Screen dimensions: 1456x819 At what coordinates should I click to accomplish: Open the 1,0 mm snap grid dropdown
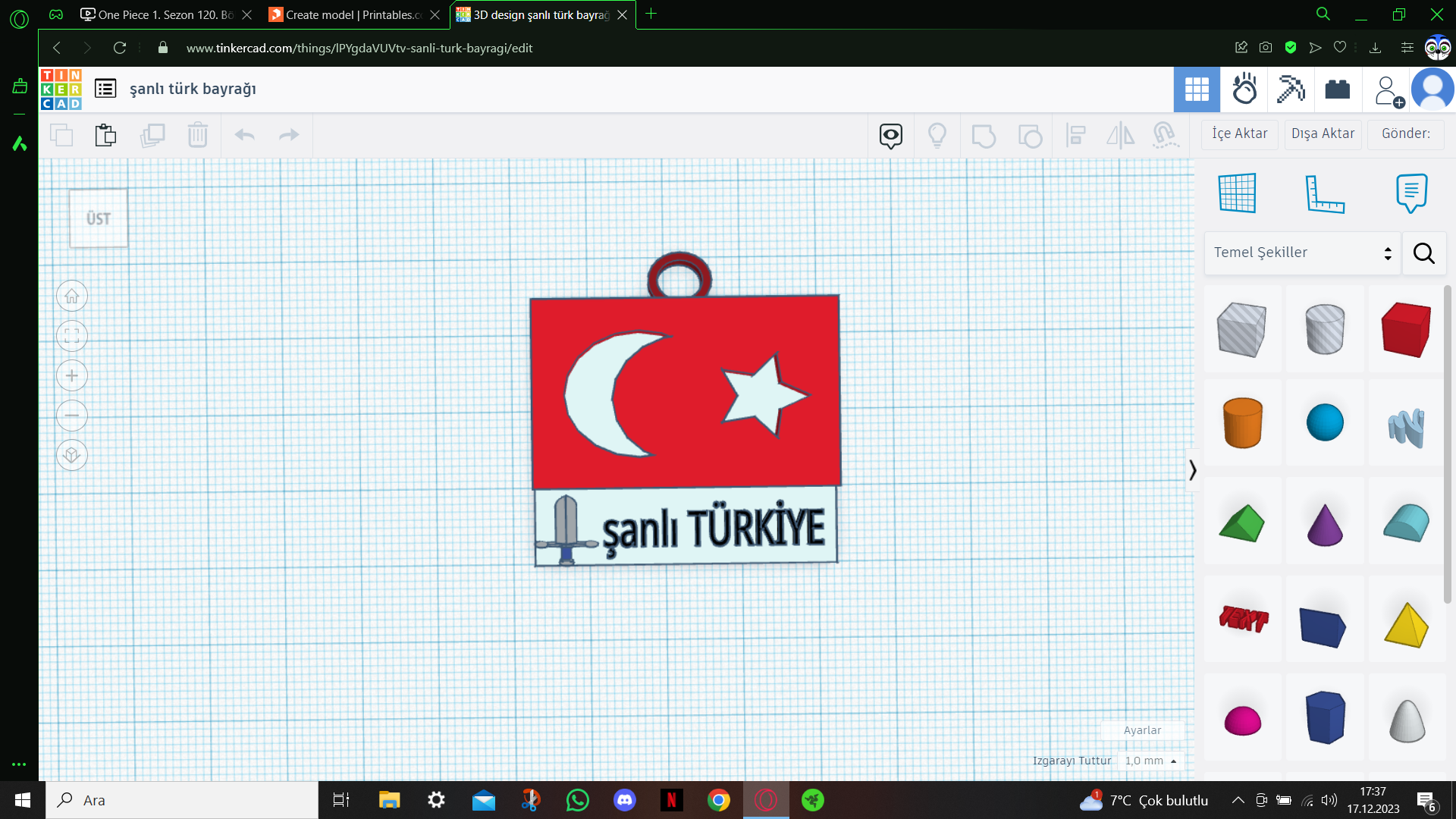pyautogui.click(x=1150, y=761)
